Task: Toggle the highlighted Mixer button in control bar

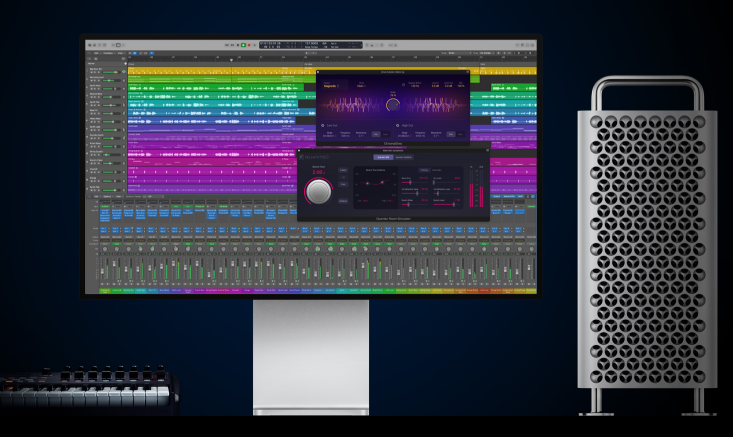Action: [118, 45]
